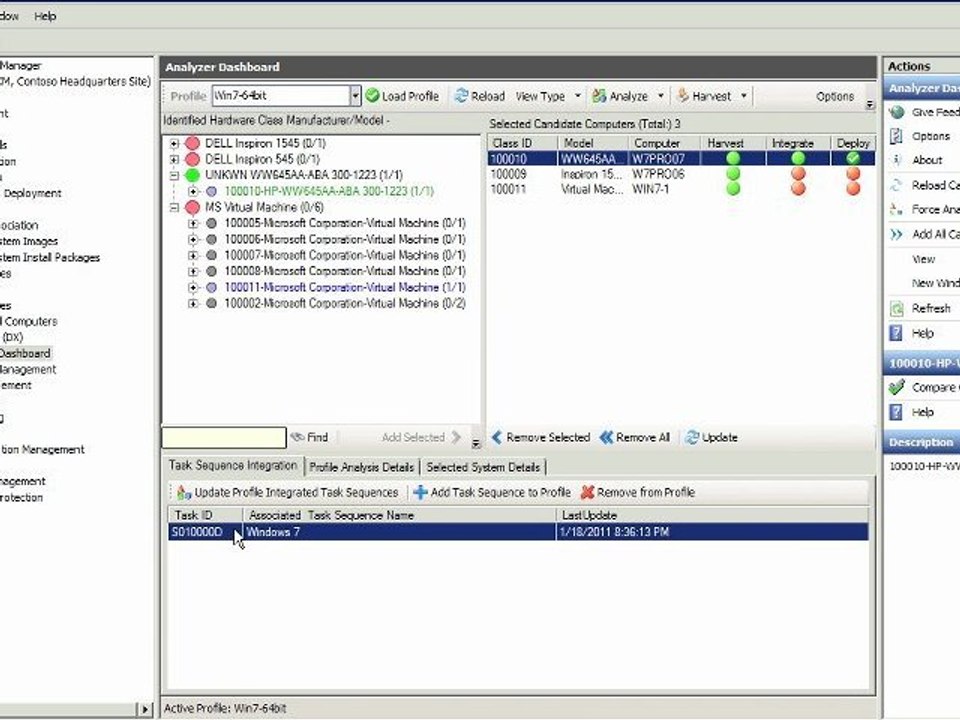Click the red status dot for MS Virtual Machine
960x720 pixels.
coord(193,208)
